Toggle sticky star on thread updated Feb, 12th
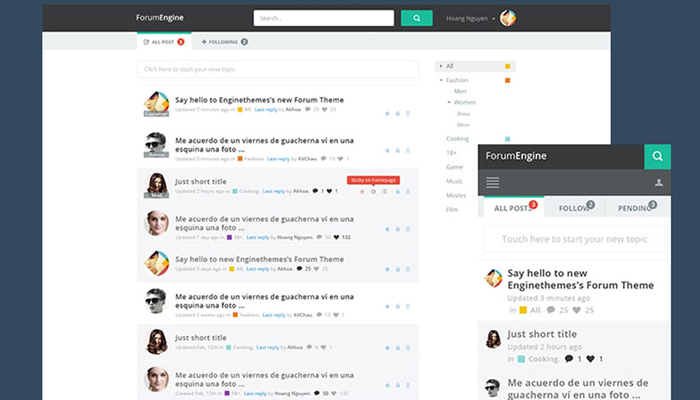 point(387,347)
